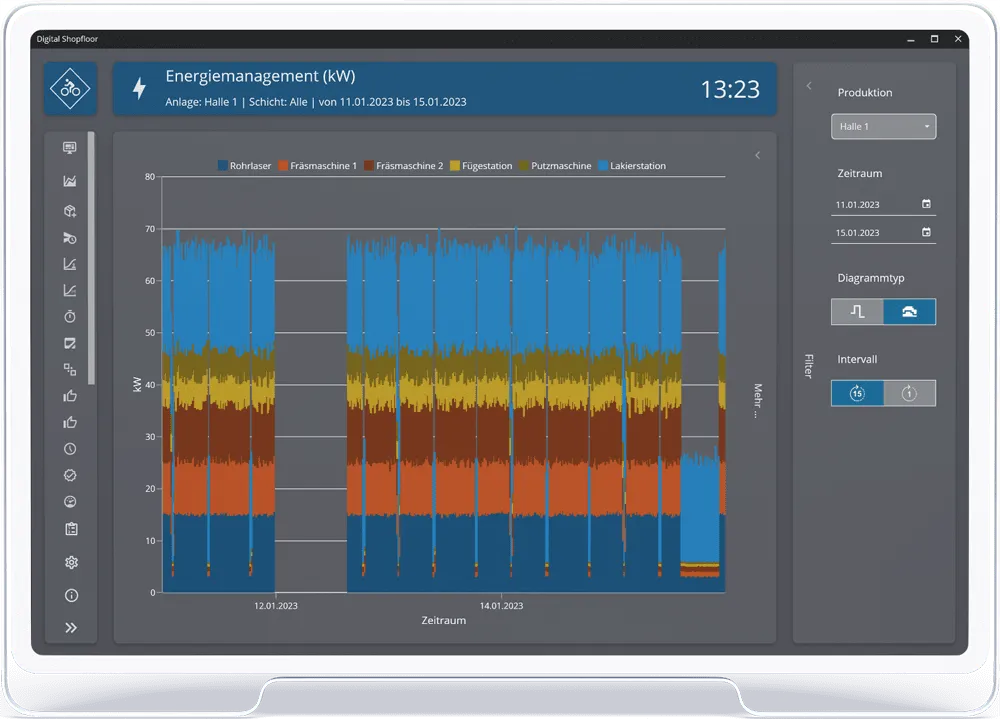This screenshot has width=1000, height=719.
Task: Click the Produktion section label
Action: tap(865, 93)
